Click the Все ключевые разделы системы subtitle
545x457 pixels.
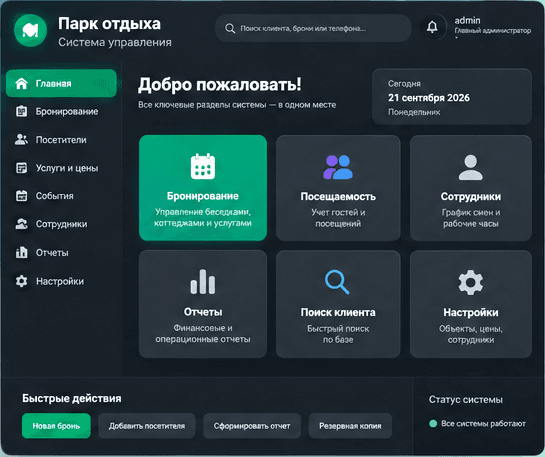tap(237, 105)
